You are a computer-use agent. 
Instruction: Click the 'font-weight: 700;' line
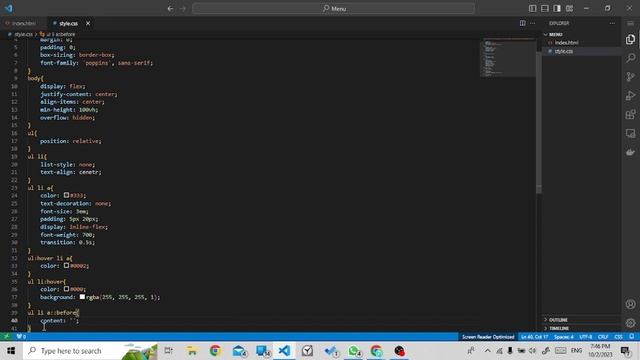point(67,235)
